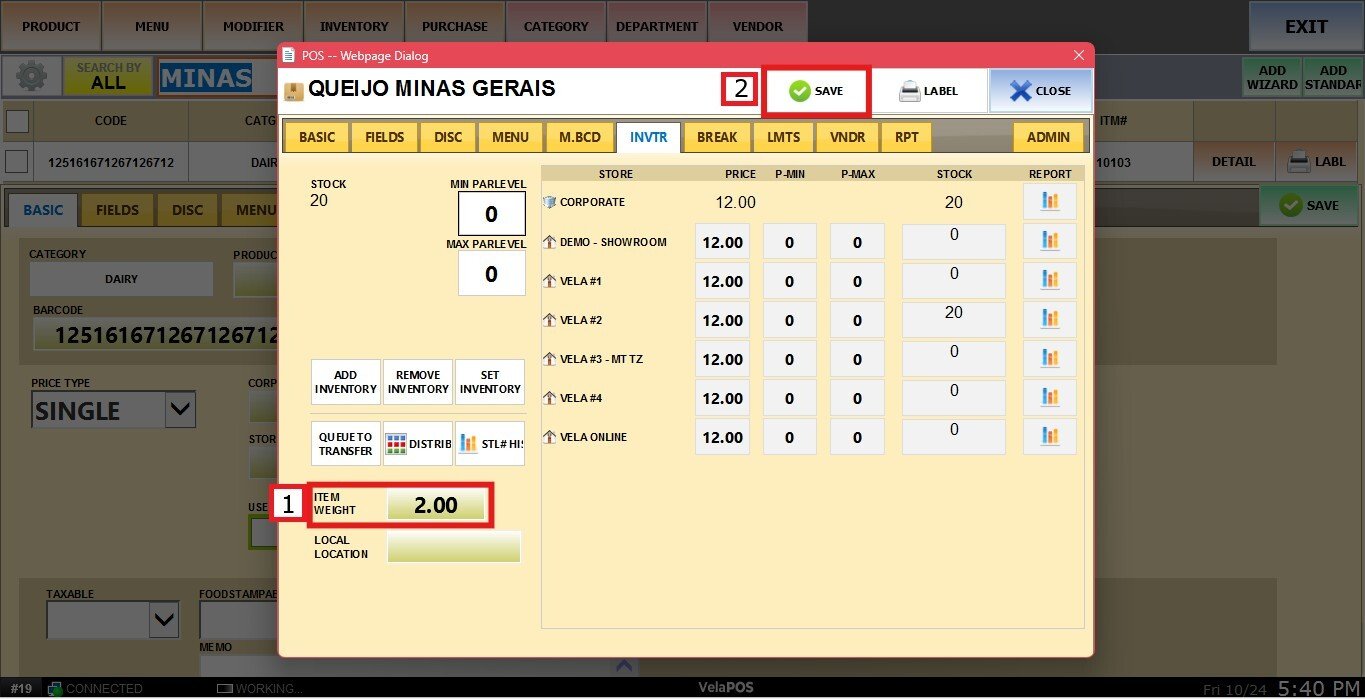This screenshot has height=699, width=1365.
Task: Tick the checkbox for product row 125161671267126712
Action: click(18, 161)
